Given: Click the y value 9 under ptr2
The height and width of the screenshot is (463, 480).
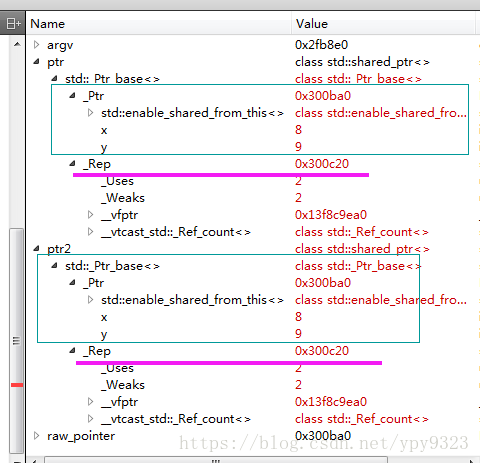Looking at the screenshot, I should (298, 334).
